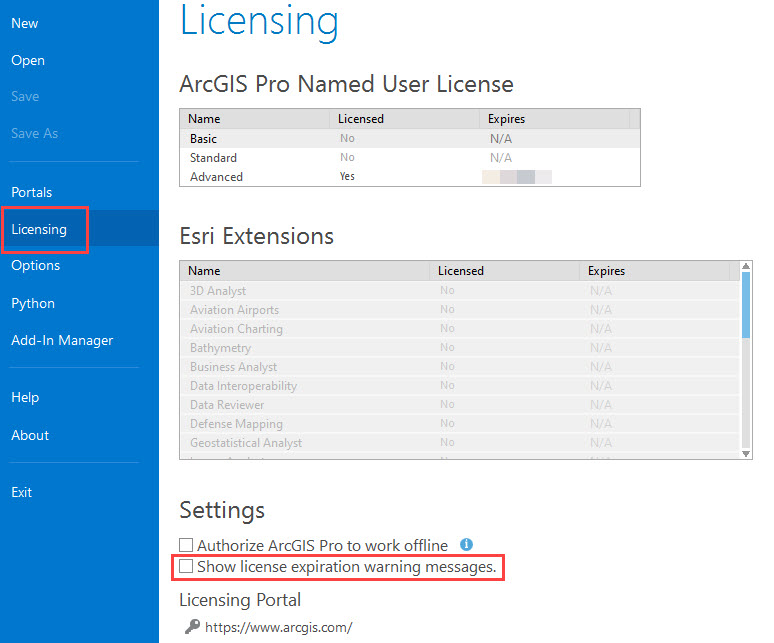This screenshot has width=774, height=643.
Task: Select the Aviation Charting extension row
Action: pyautogui.click(x=460, y=329)
